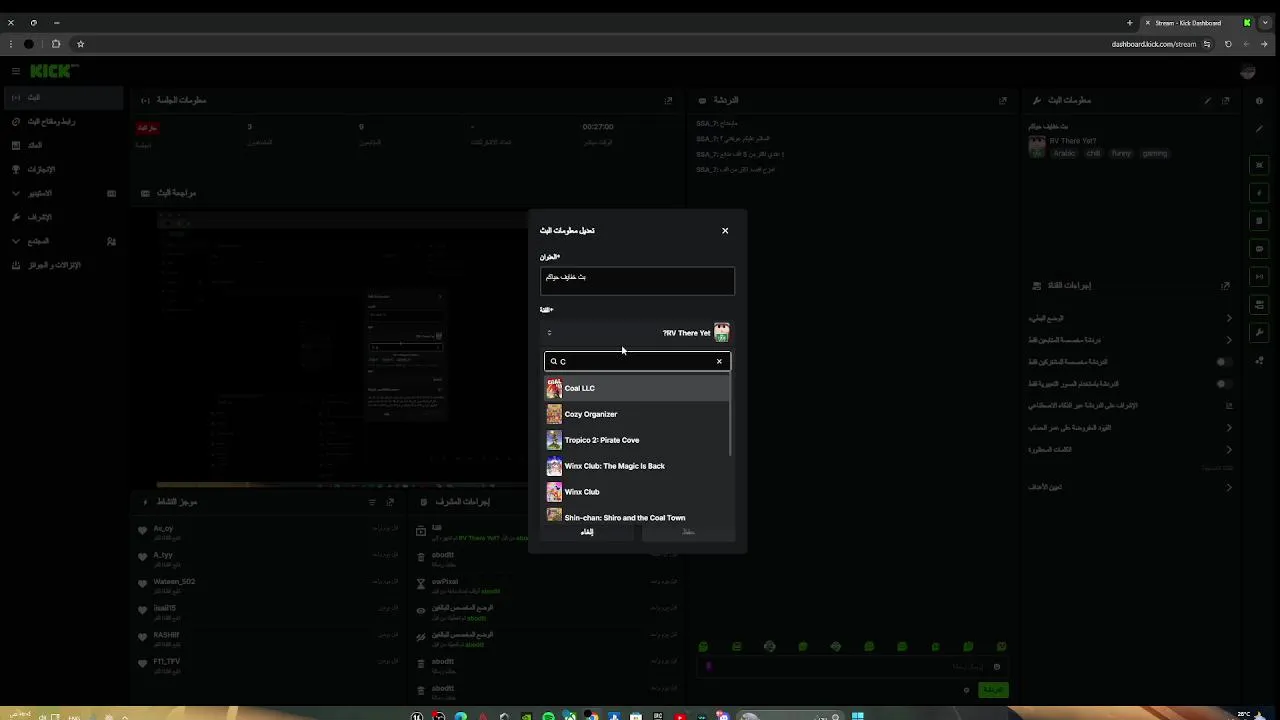Pick Tropico 2: Pirate Cove category

637,440
